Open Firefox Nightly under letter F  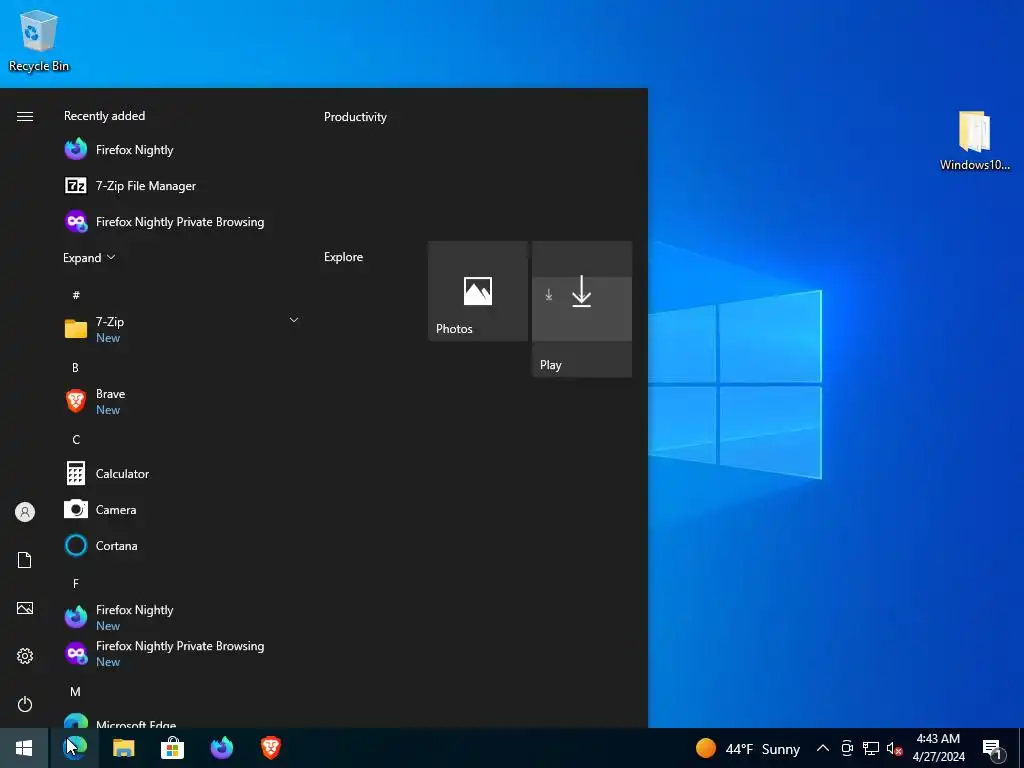coord(182,617)
